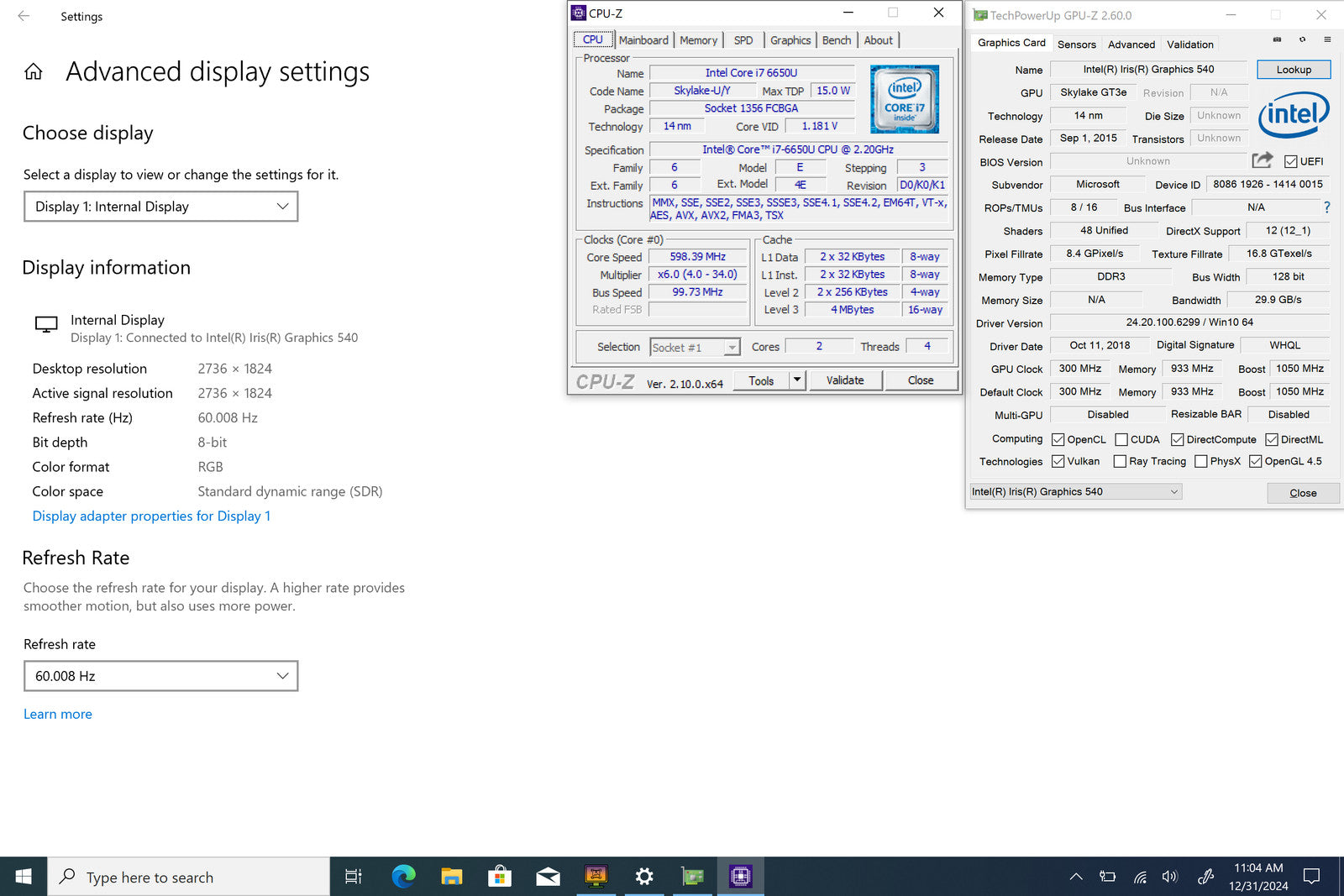
Task: Switch to the Mainboard tab in CPU-Z
Action: [643, 40]
